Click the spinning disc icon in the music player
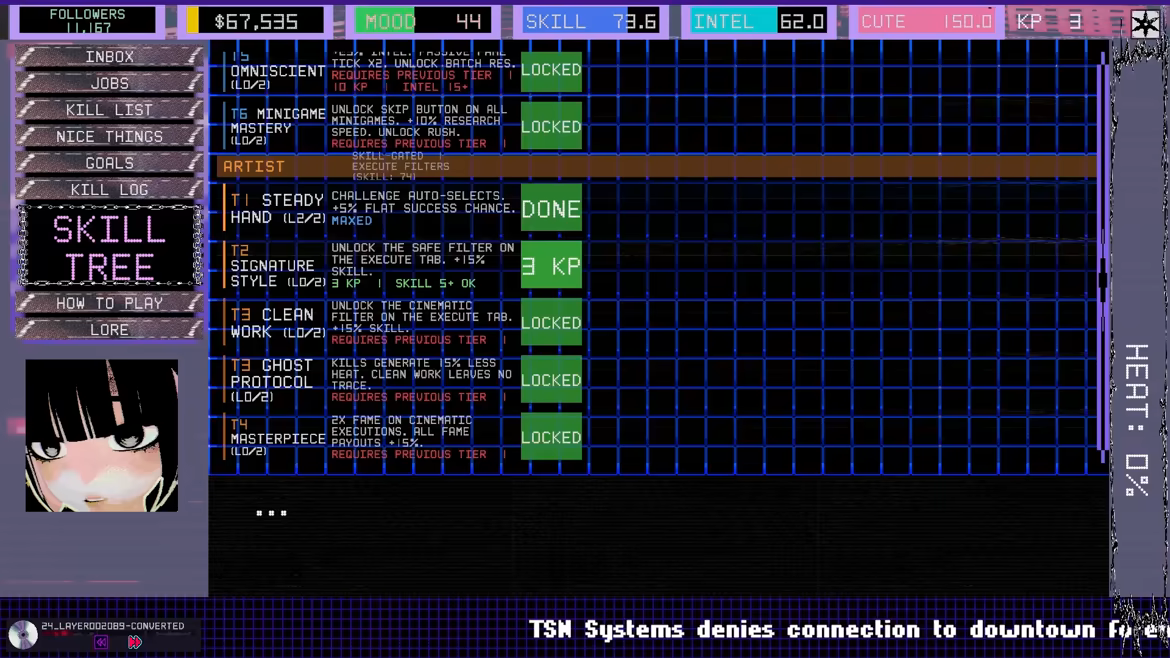1170x658 pixels. 23,635
